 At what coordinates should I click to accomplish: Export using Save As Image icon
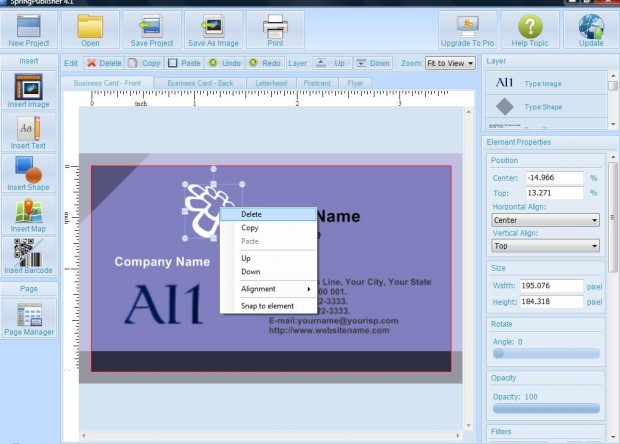click(211, 28)
